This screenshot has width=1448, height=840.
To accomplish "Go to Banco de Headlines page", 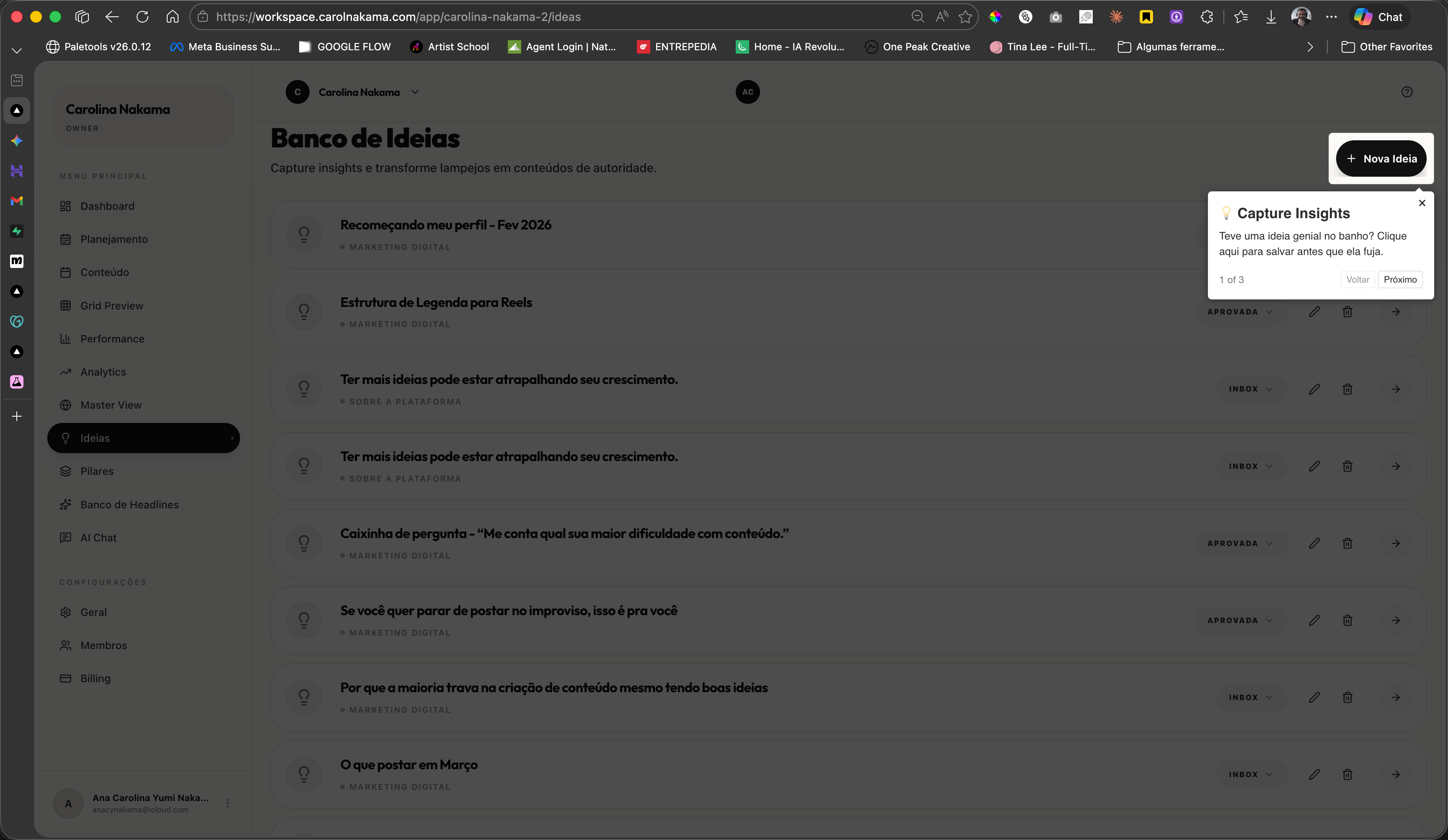I will click(x=129, y=505).
